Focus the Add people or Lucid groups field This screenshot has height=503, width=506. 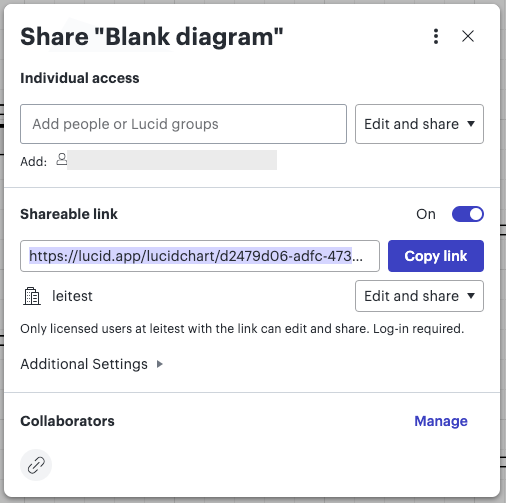coord(183,124)
